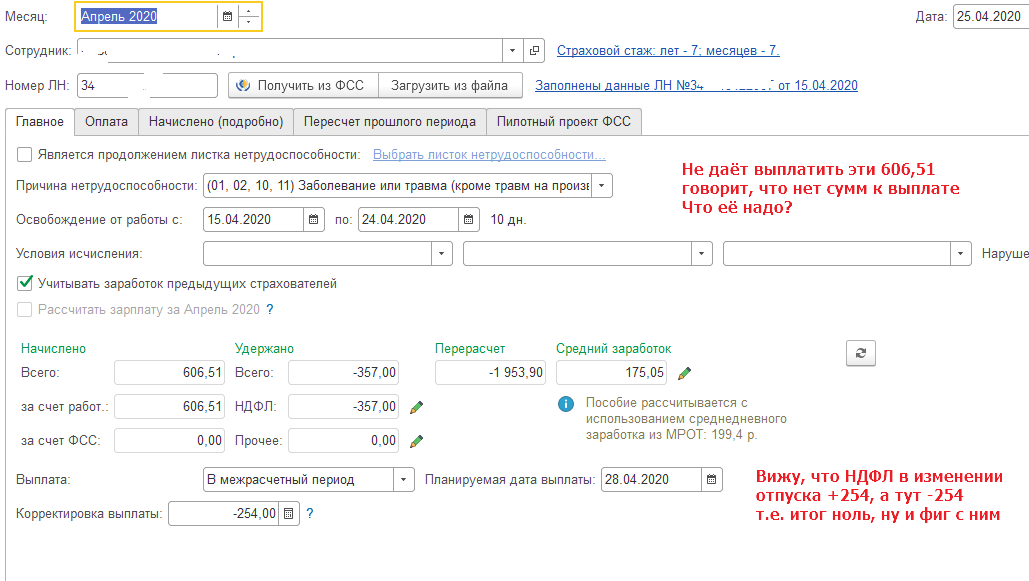Viewport: 1029px width, 581px height.
Task: Open calendar for release start date 15.04.2020
Action: point(314,220)
